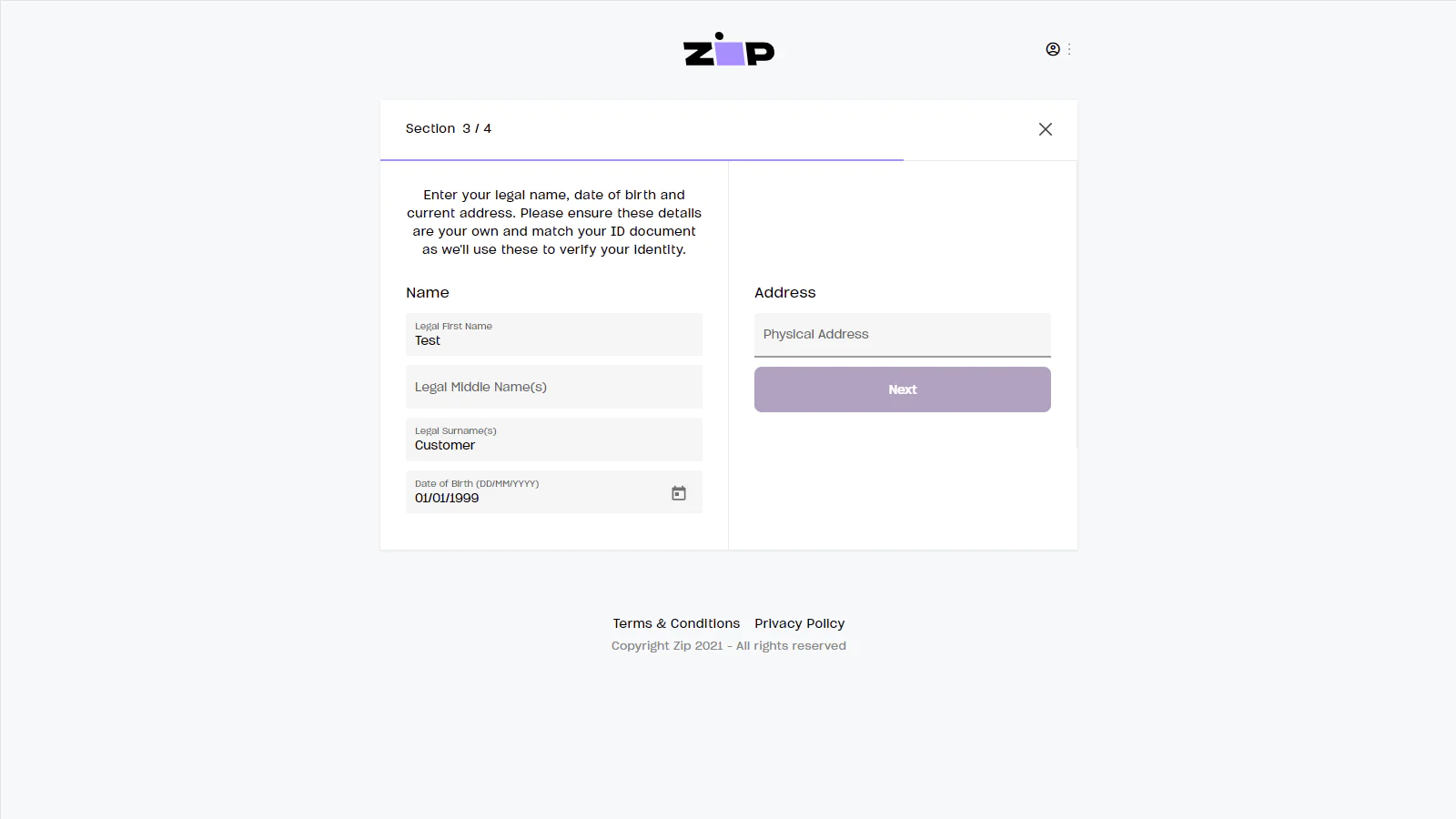Click the Copyright Zip 2021 footer text
Image resolution: width=1456 pixels, height=819 pixels.
pyautogui.click(x=728, y=646)
